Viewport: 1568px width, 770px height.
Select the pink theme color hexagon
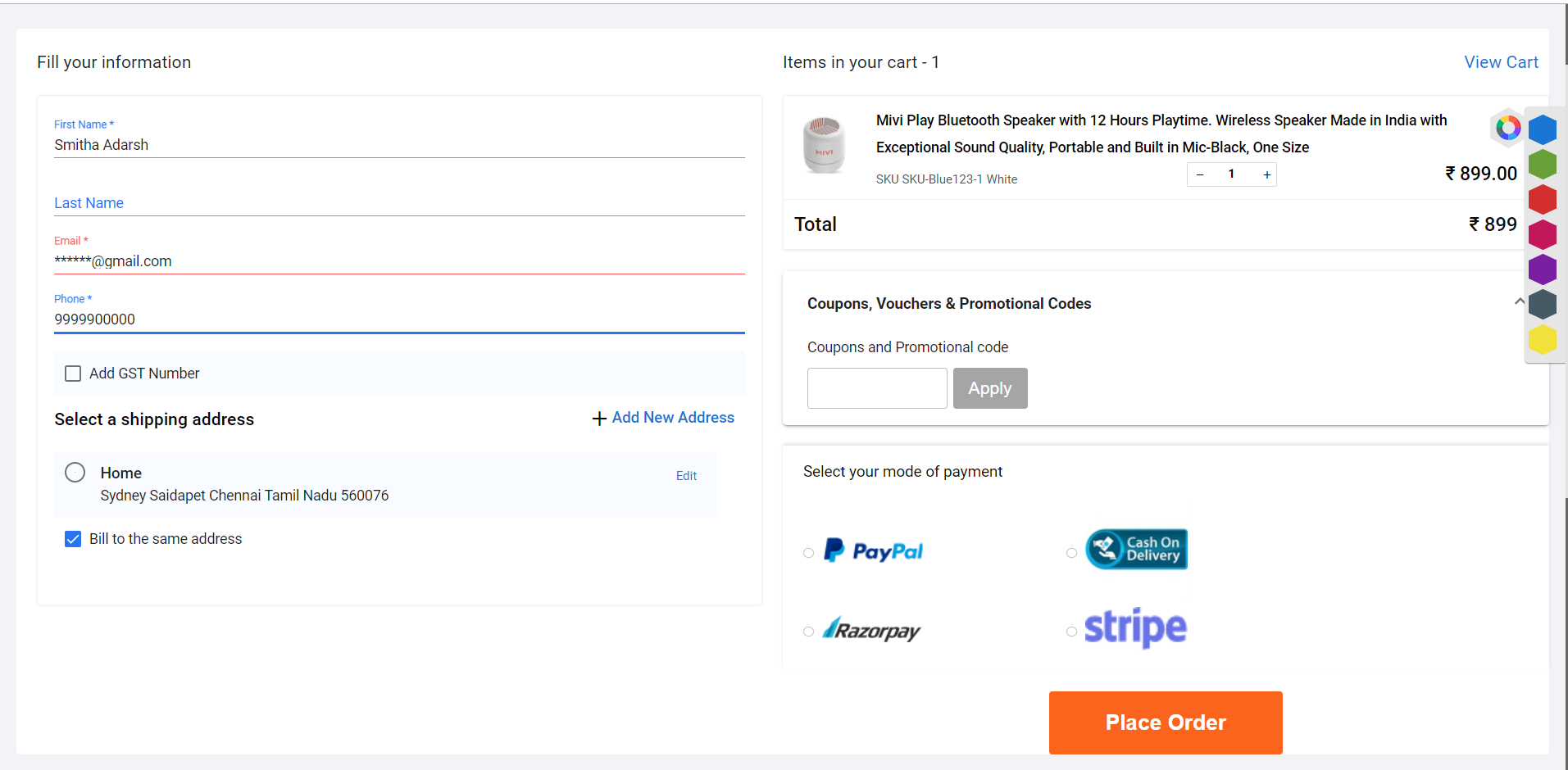coord(1543,234)
